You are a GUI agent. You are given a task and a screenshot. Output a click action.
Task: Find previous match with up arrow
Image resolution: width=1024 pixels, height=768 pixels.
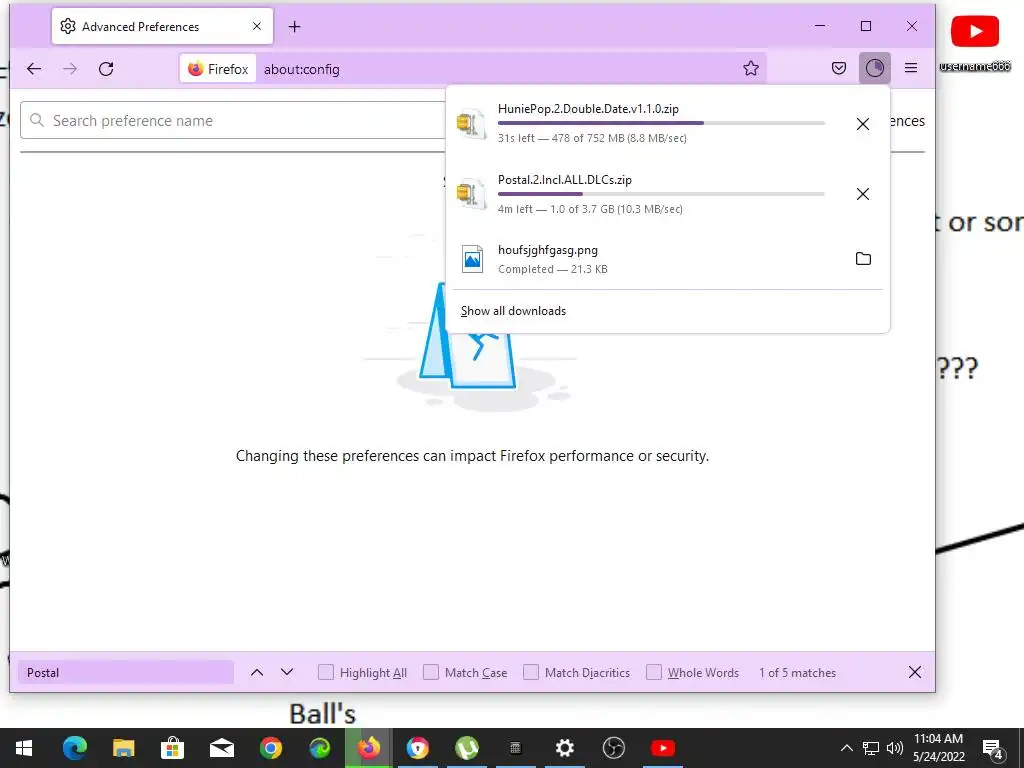pos(257,672)
